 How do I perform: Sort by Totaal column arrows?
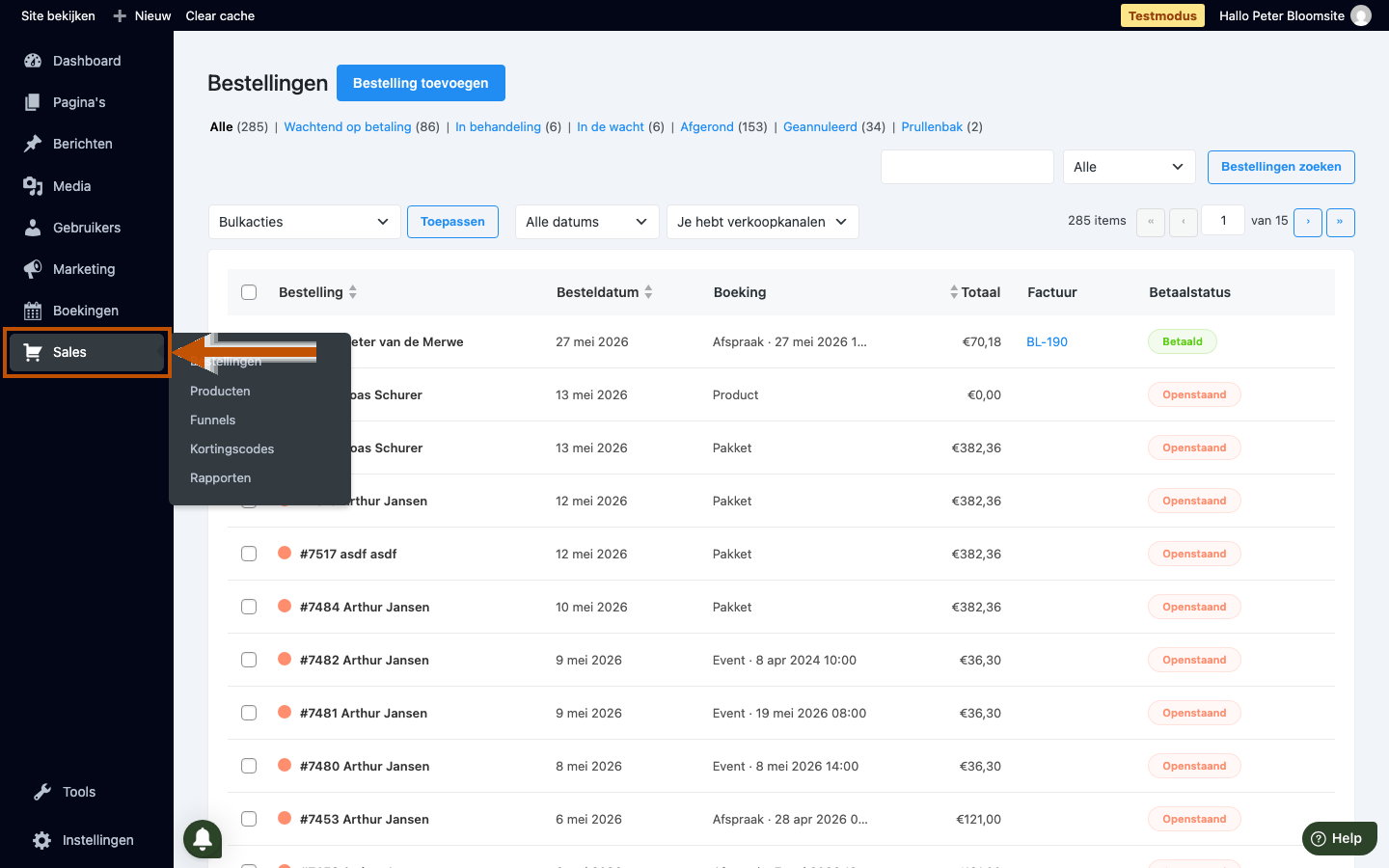click(x=954, y=292)
